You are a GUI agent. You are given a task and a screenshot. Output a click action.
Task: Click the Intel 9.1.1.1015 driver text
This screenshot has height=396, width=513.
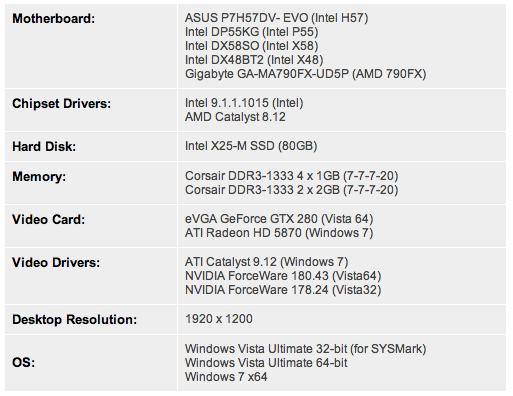244,103
